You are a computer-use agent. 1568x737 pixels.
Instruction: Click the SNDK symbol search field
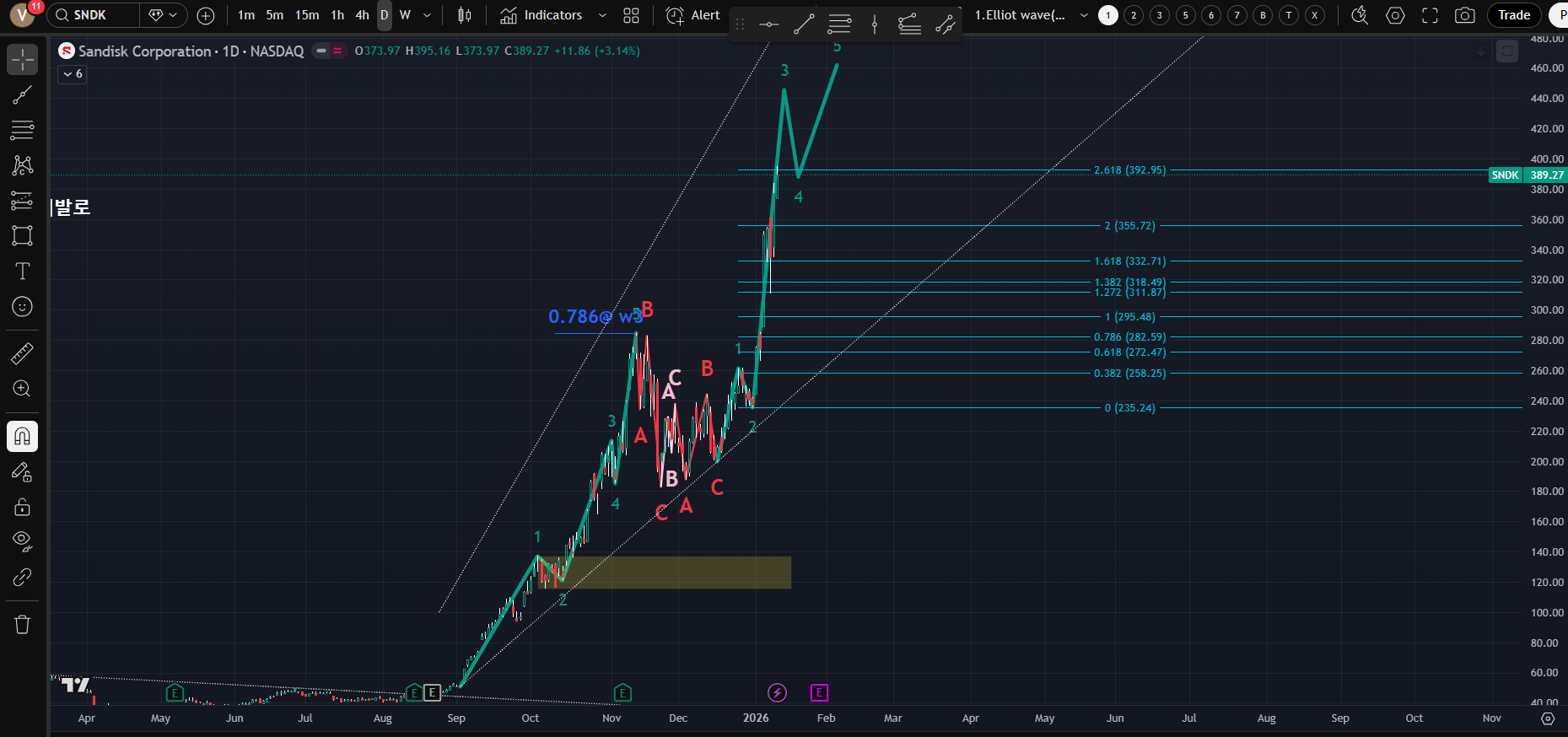[x=93, y=15]
